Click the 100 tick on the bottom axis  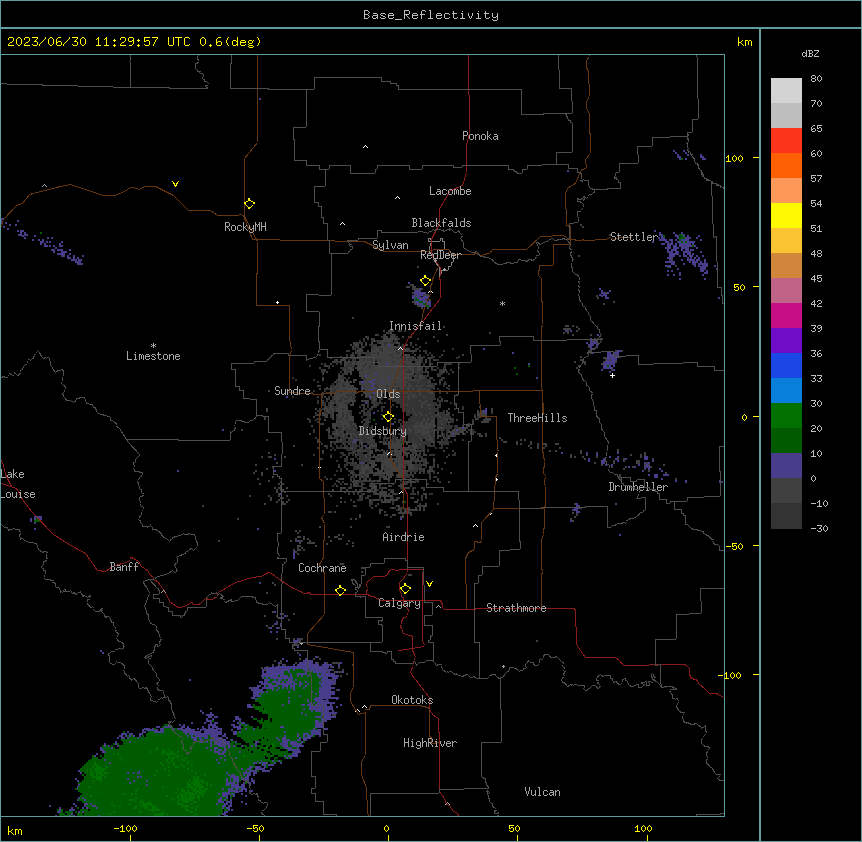(x=643, y=828)
